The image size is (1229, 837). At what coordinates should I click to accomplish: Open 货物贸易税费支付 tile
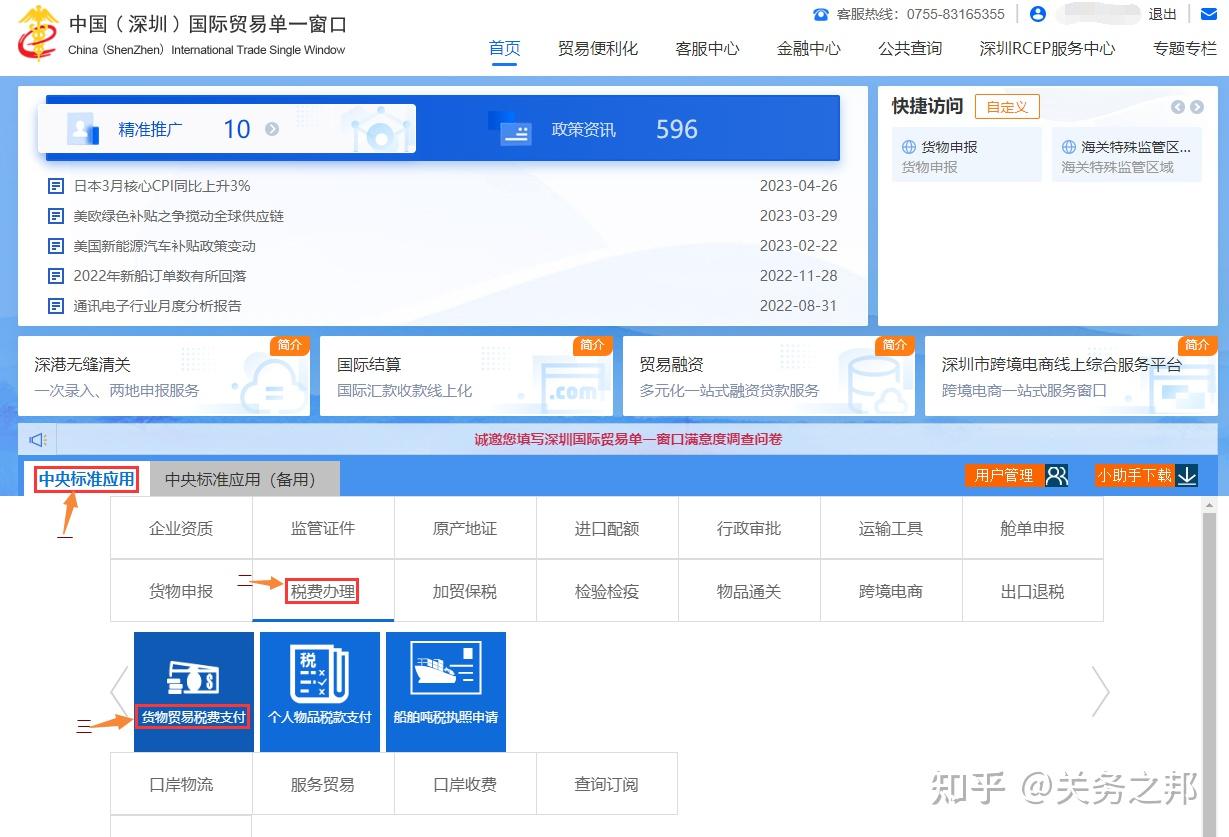193,690
